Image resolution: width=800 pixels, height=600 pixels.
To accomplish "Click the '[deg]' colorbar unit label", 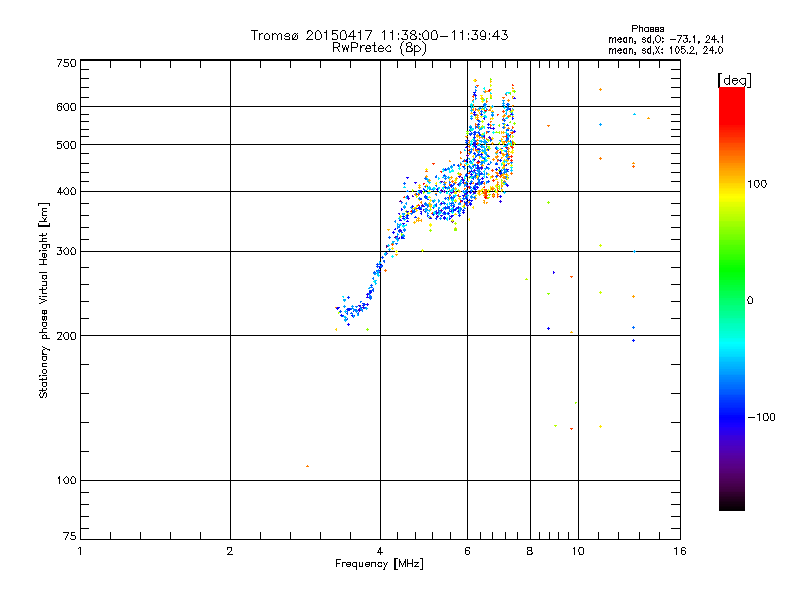I will point(734,80).
